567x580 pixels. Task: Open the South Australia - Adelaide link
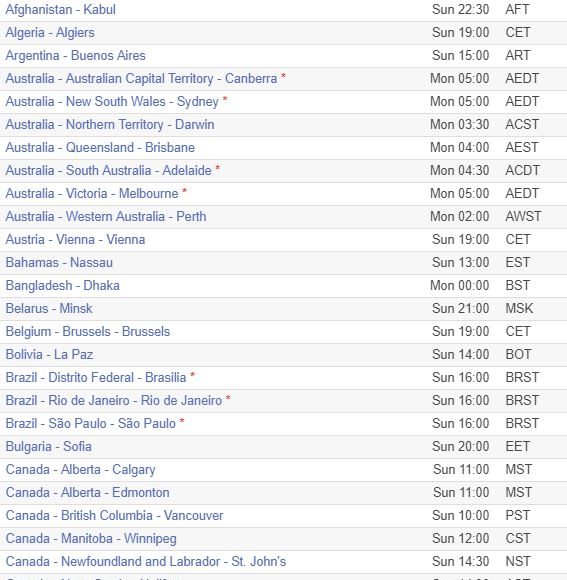(x=109, y=170)
